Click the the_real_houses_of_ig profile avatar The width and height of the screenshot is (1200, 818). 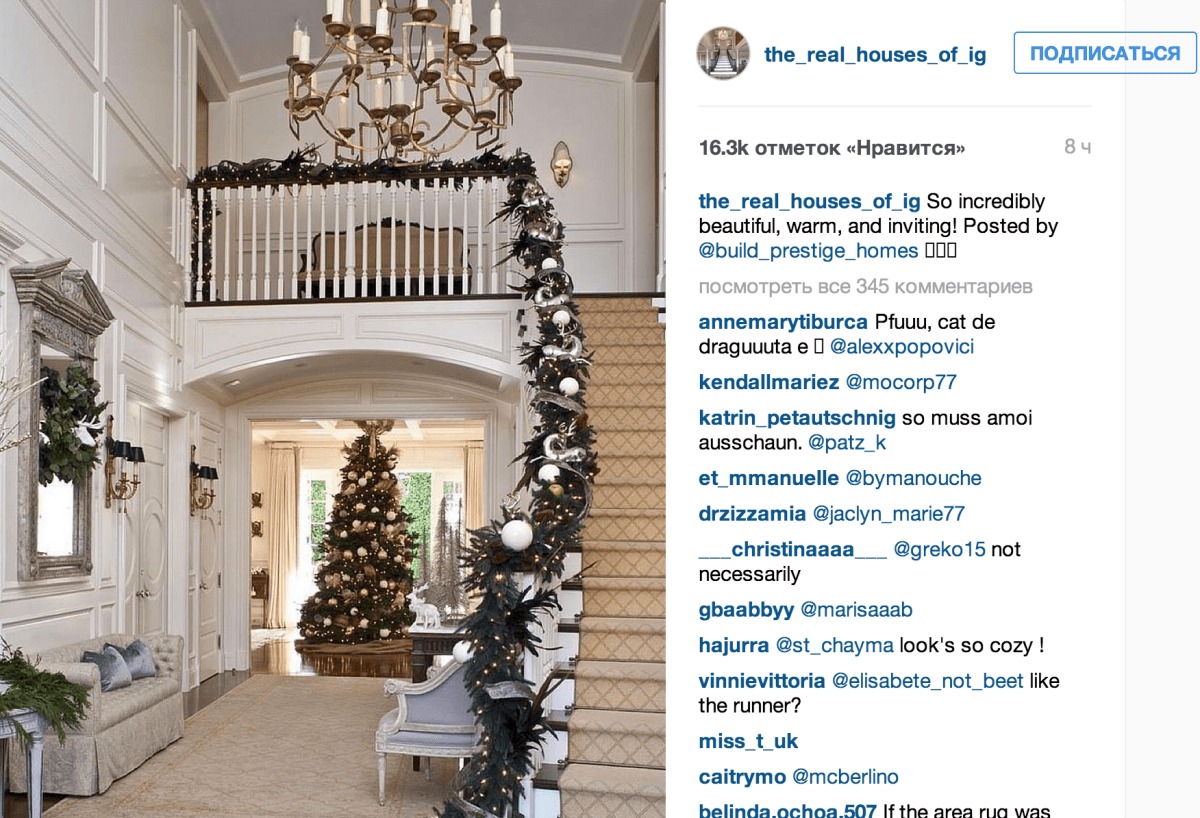[x=723, y=53]
